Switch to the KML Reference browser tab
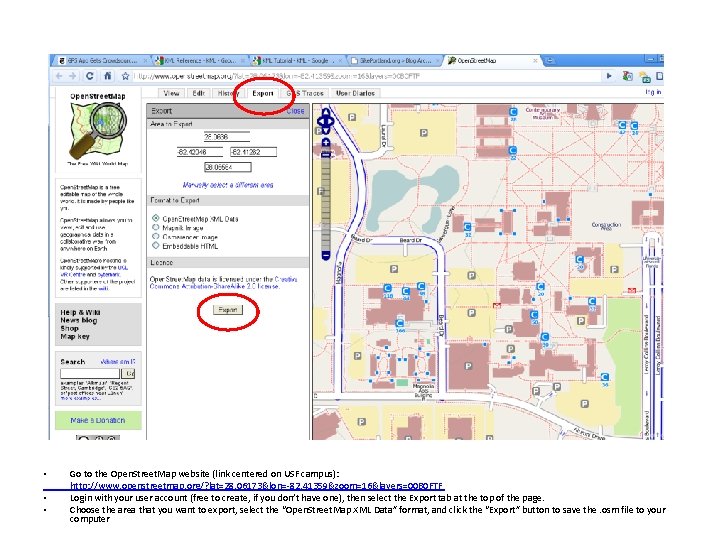This screenshot has height=540, width=720. point(199,61)
